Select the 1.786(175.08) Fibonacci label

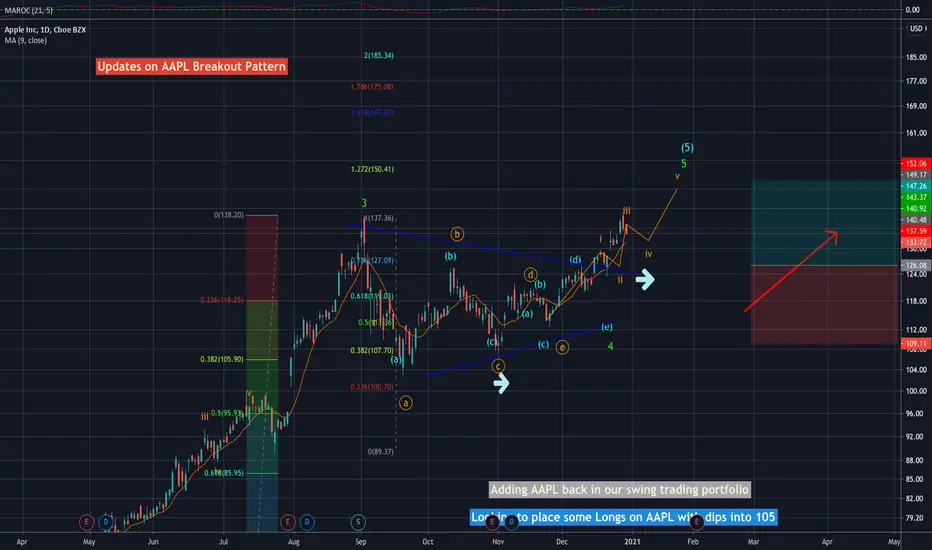[x=372, y=87]
